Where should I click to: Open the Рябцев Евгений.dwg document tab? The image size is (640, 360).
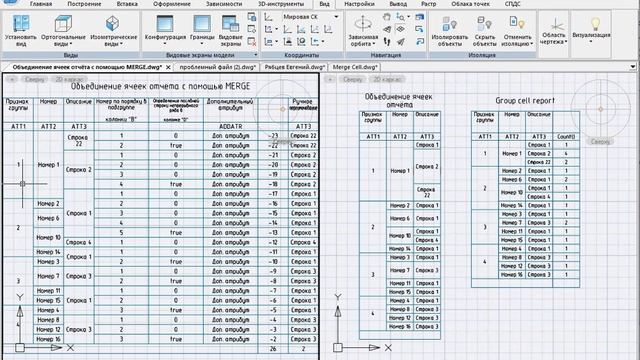(294, 67)
